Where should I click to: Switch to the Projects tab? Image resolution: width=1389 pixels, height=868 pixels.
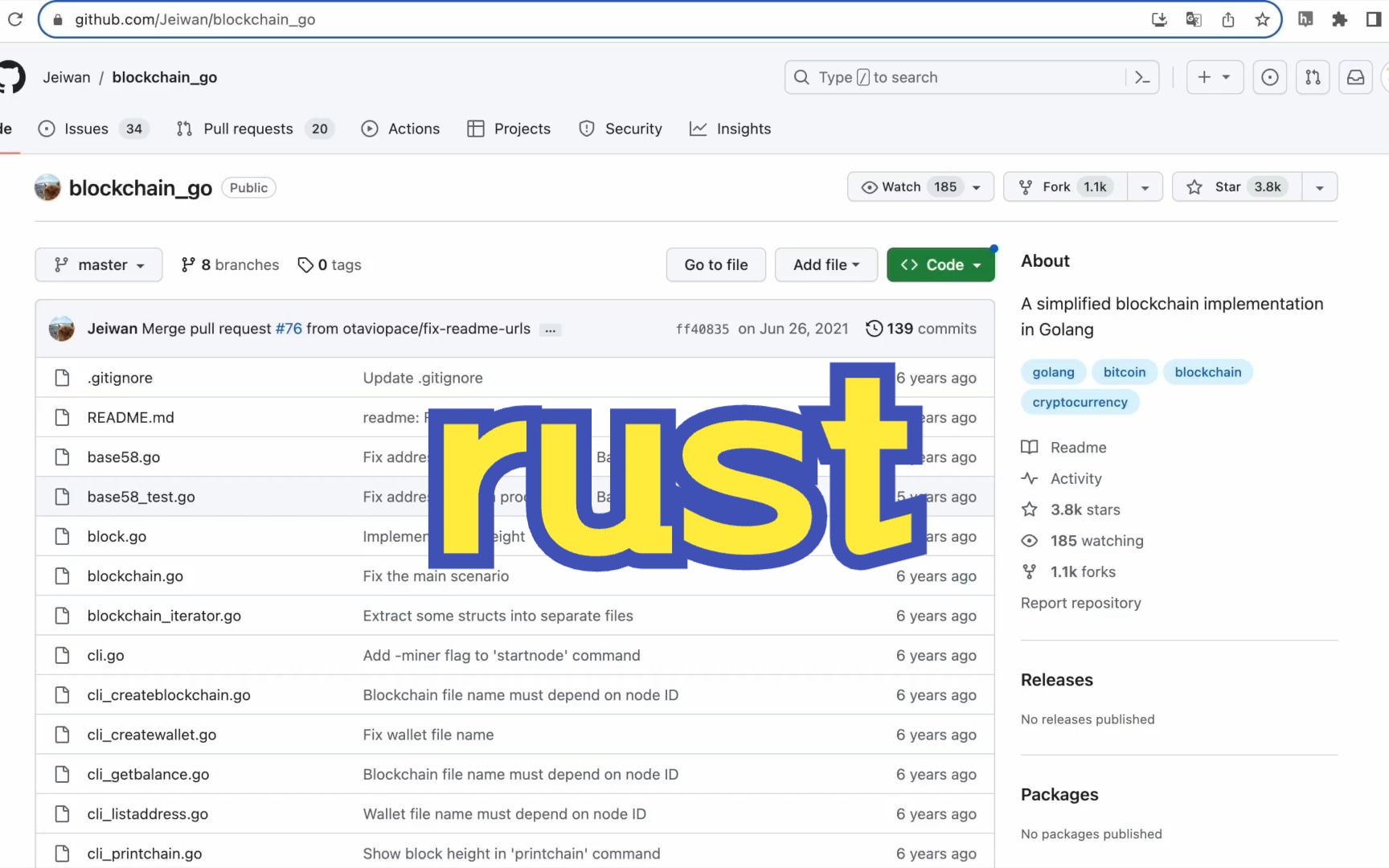(x=509, y=129)
